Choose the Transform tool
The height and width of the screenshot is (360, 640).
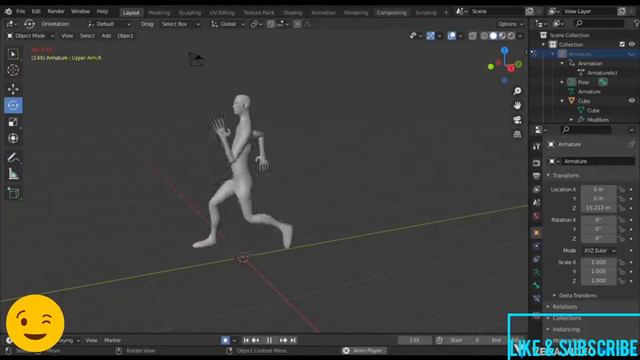(x=13, y=138)
